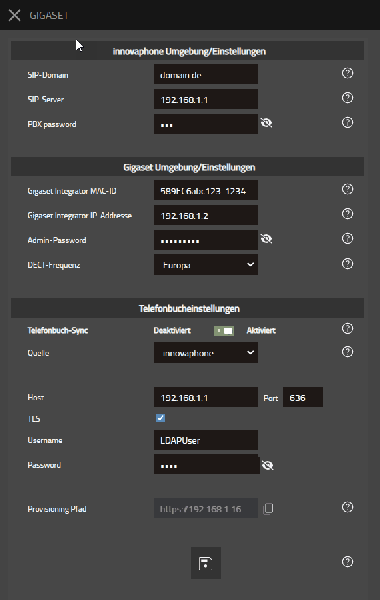Open help next to save button

tap(347, 561)
